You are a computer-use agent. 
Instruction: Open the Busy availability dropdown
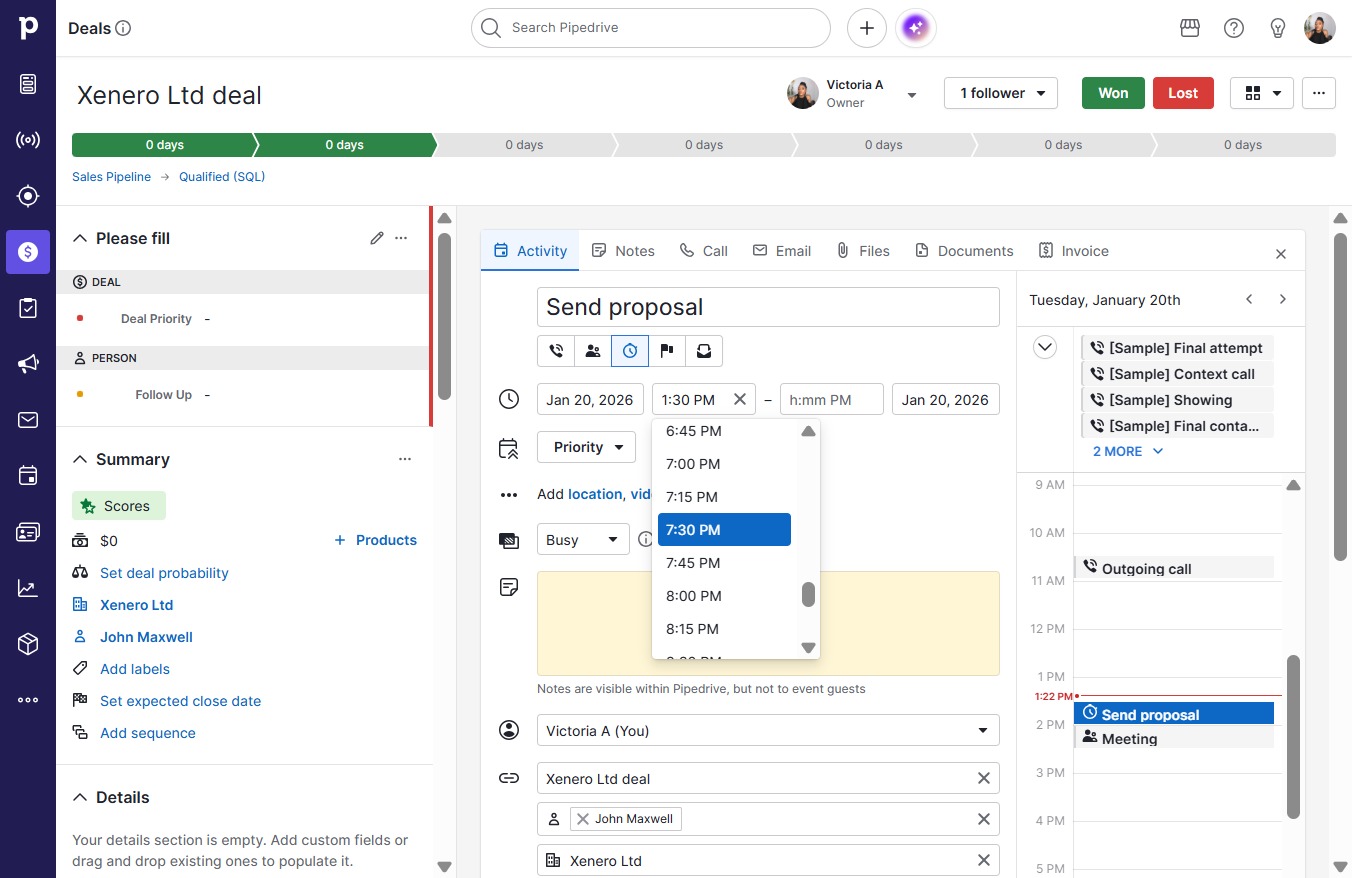(x=583, y=539)
